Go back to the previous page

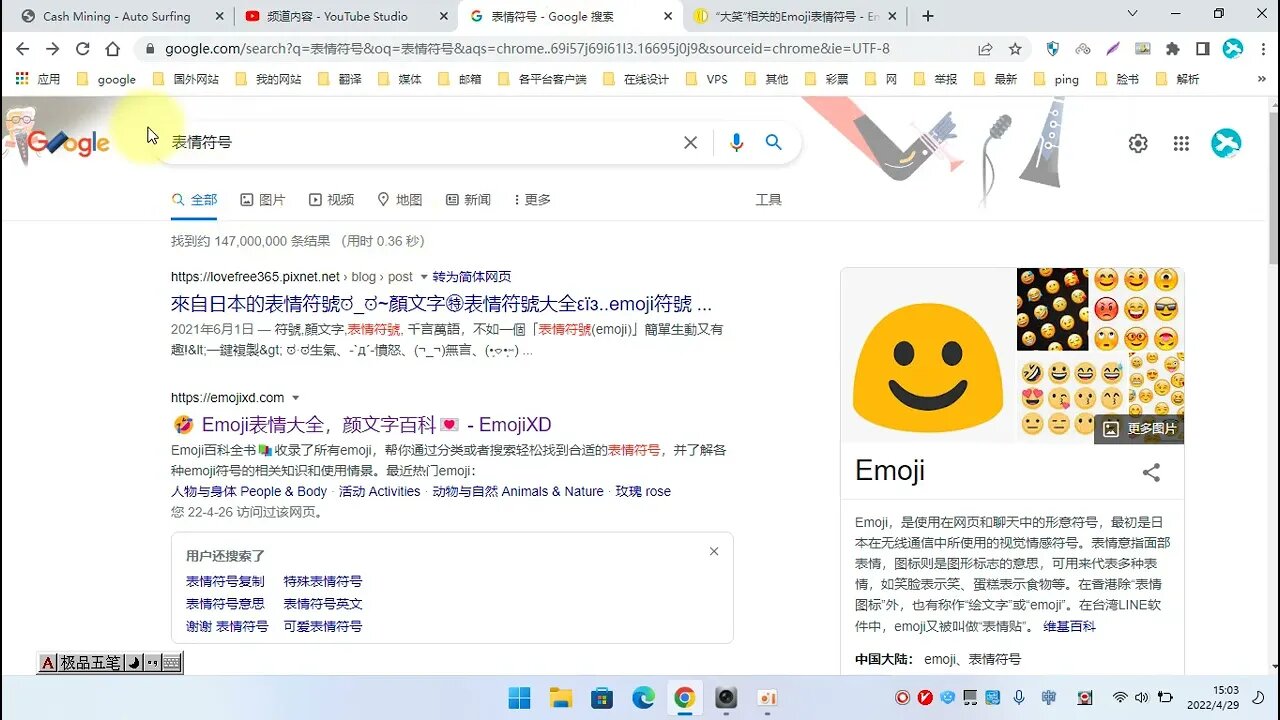pos(22,48)
